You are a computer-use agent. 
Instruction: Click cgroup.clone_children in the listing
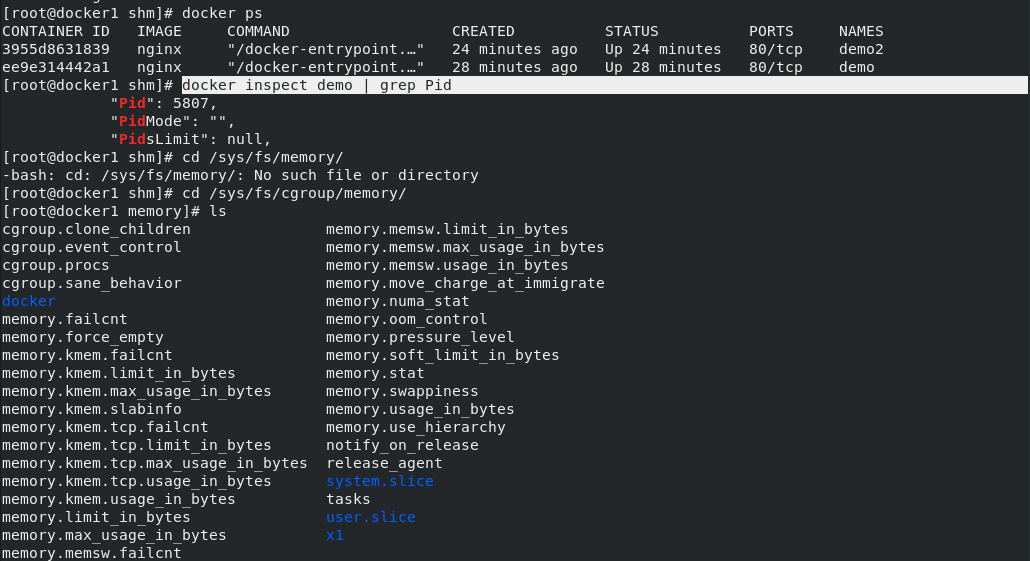tap(96, 229)
